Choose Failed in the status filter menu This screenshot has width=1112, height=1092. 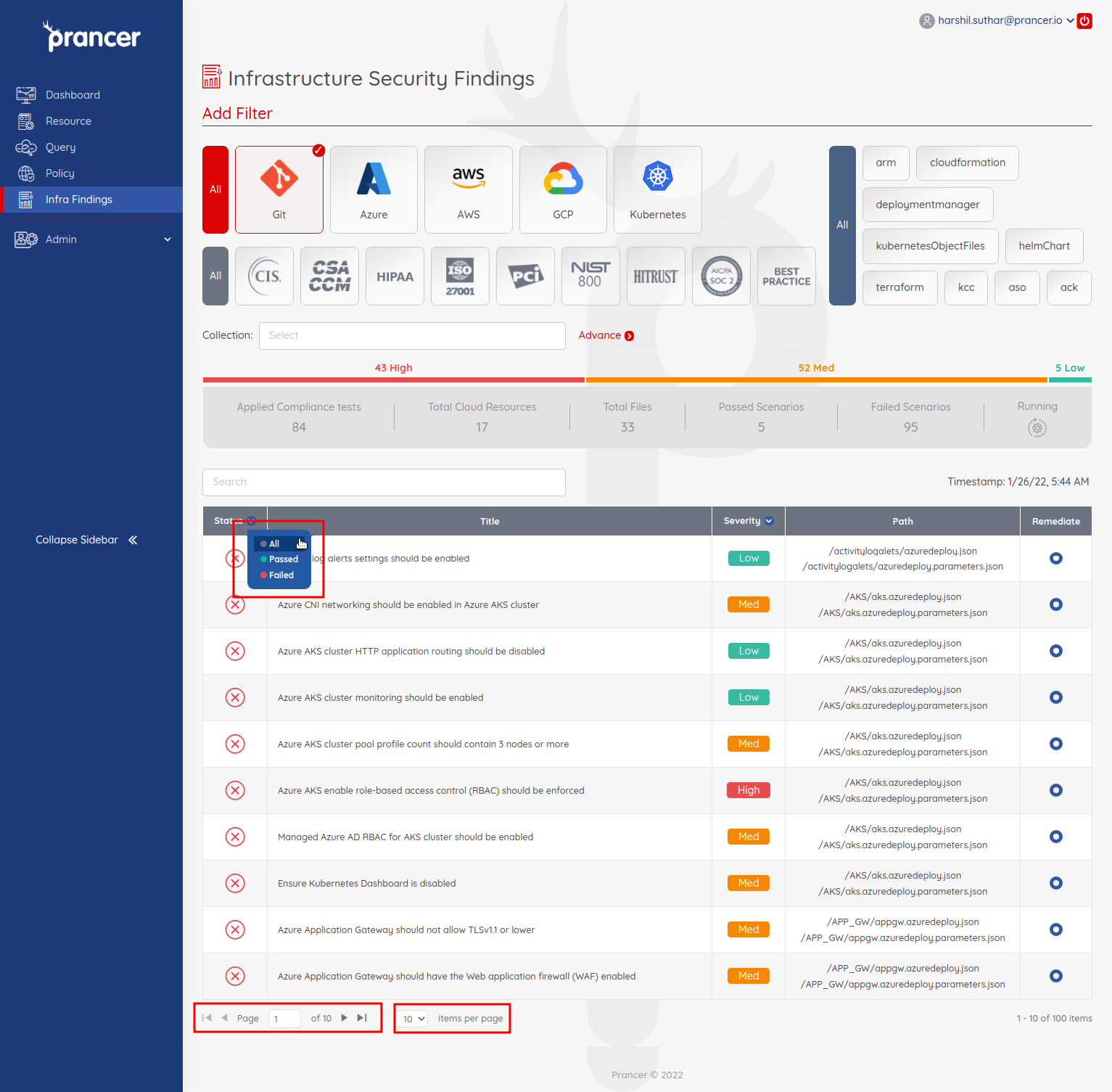279,575
